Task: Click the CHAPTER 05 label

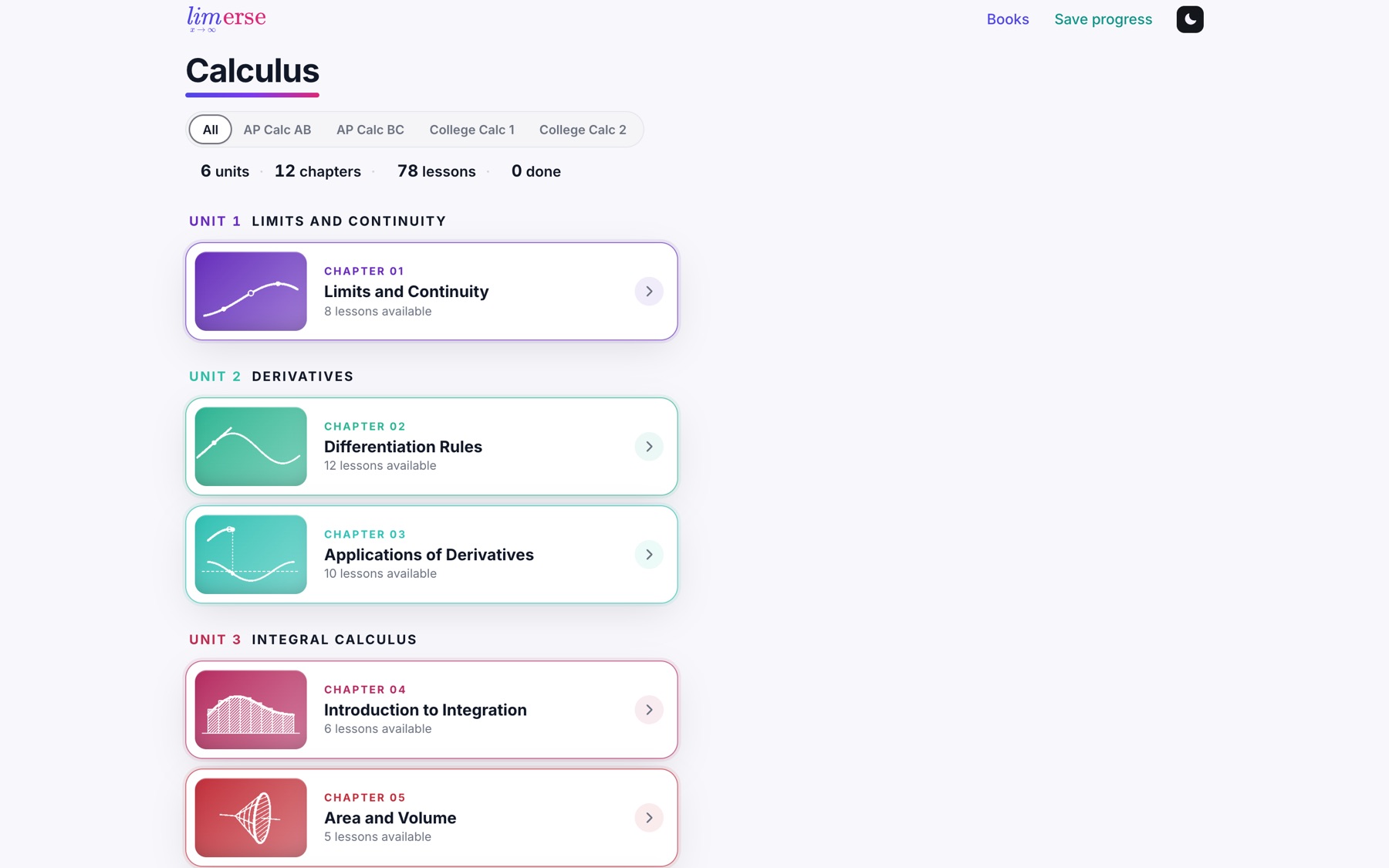Action: tap(364, 798)
